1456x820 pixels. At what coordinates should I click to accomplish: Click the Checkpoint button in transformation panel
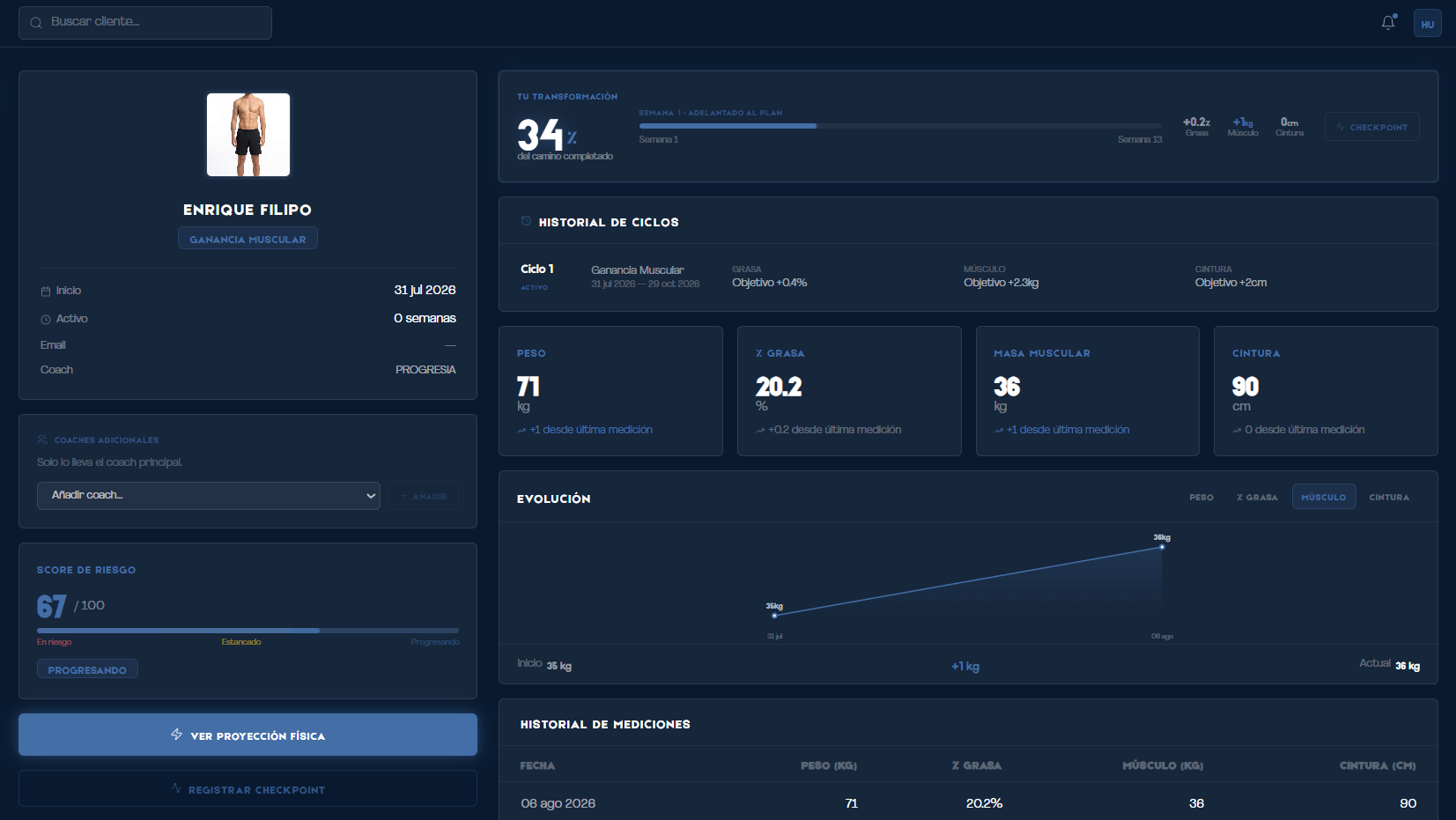click(x=1372, y=127)
